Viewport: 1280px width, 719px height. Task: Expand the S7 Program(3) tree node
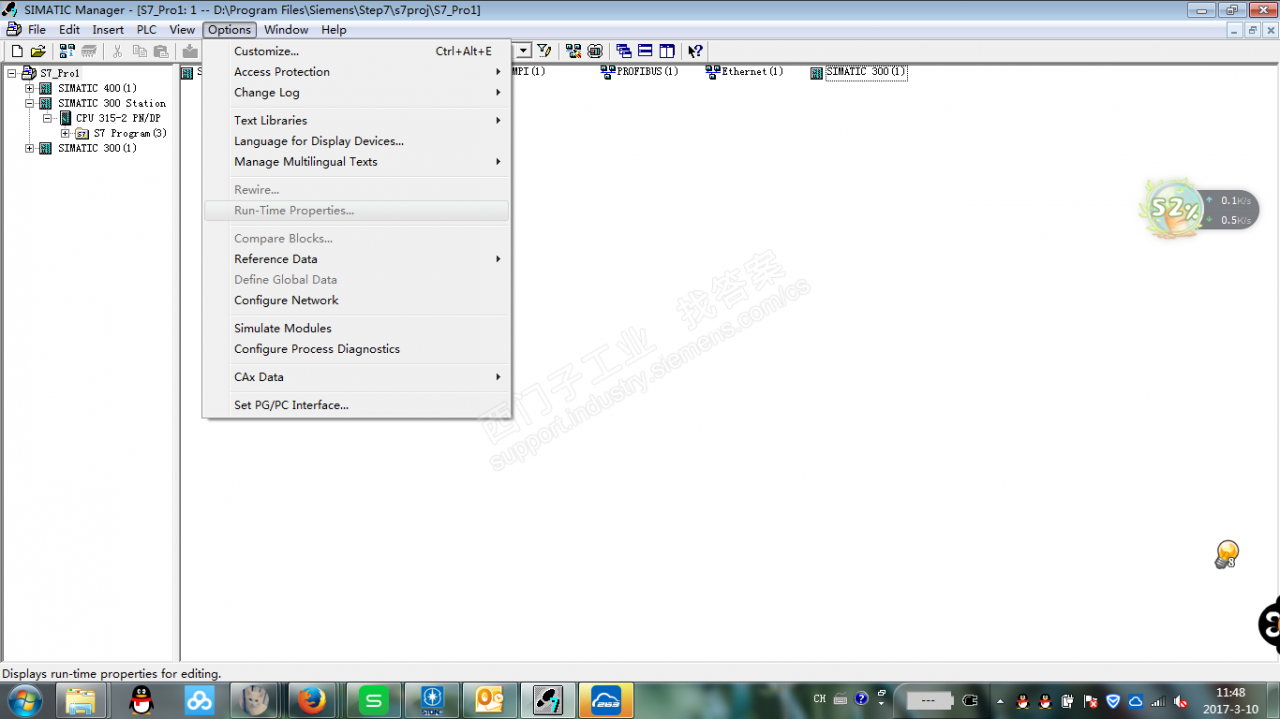click(x=66, y=133)
